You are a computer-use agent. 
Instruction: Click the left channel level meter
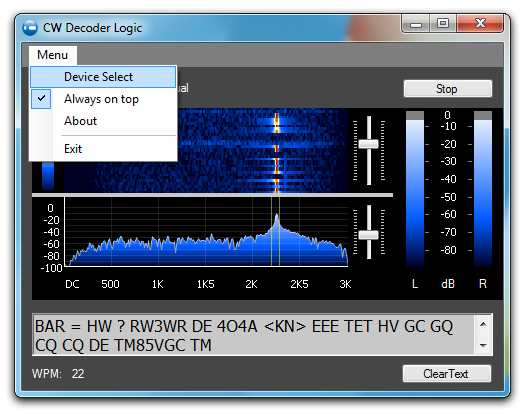[x=415, y=189]
